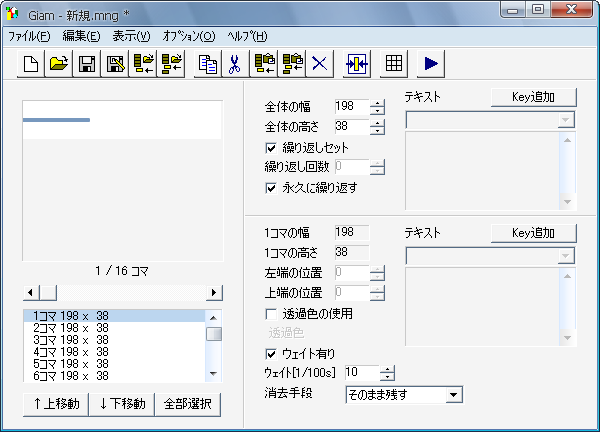Click upper Key追加 button
Screen dimensions: 600x432
(x=533, y=97)
